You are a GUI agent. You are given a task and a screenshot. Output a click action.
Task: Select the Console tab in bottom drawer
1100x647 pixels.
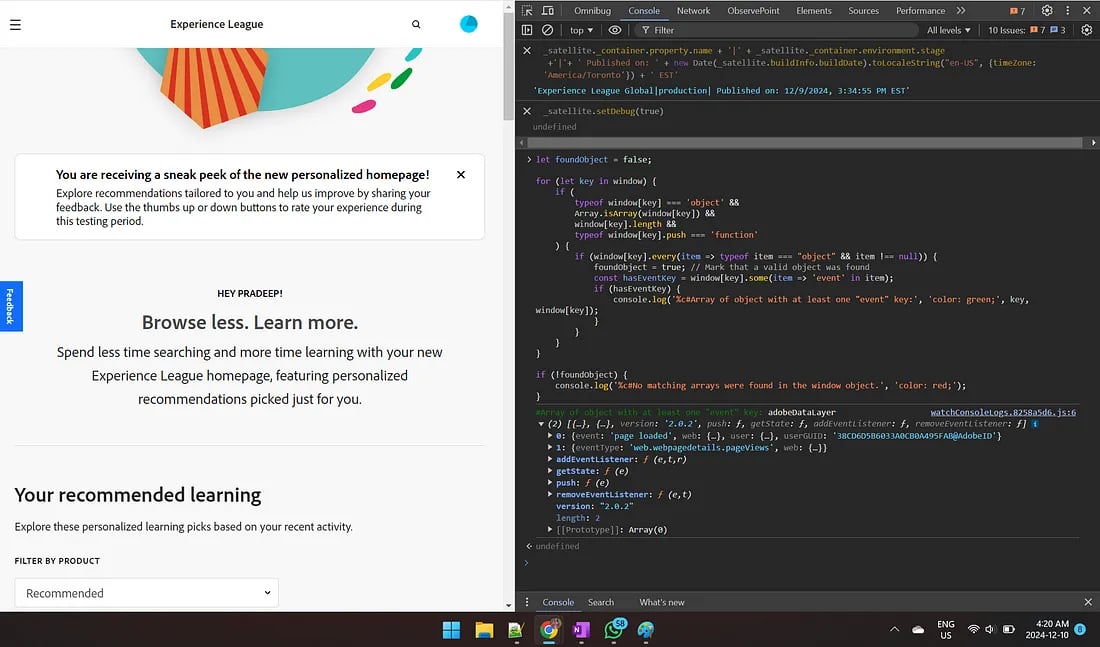pos(558,602)
